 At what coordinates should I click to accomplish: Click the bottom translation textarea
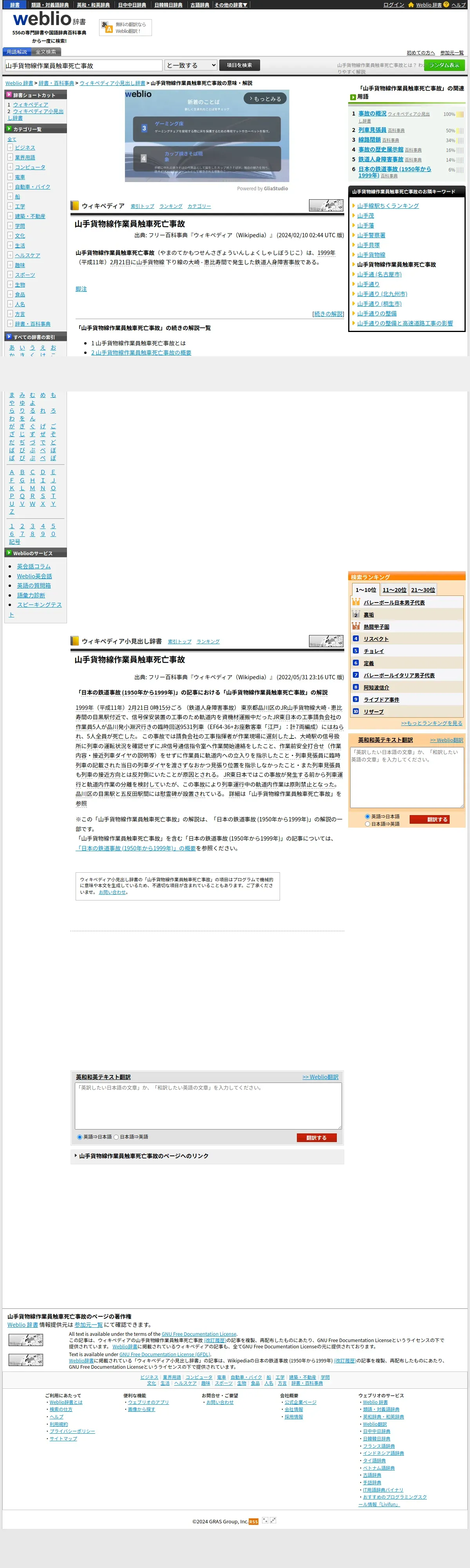coord(208,1106)
